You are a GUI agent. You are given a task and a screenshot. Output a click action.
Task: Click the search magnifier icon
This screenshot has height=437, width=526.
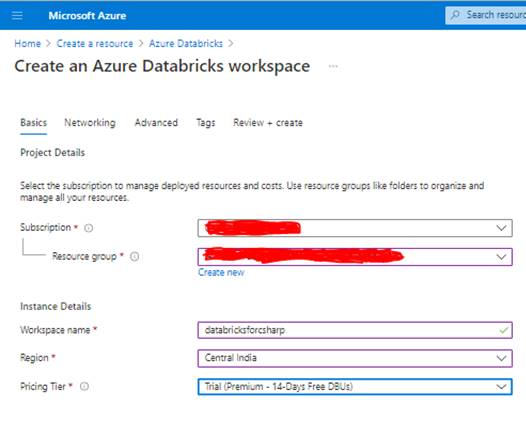pyautogui.click(x=455, y=15)
